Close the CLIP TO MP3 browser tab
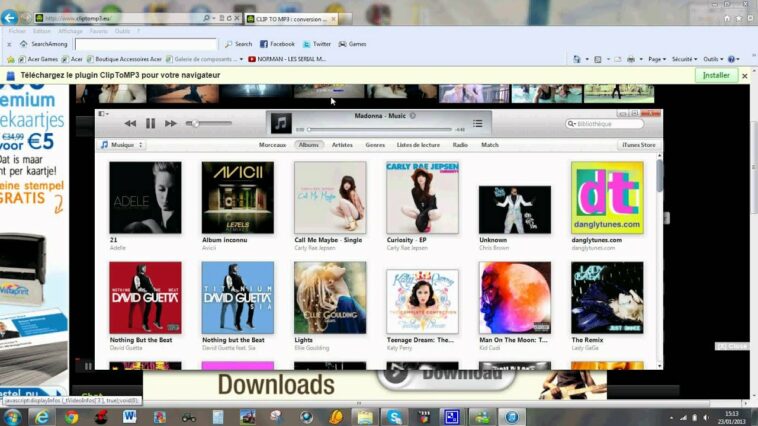The height and width of the screenshot is (426, 758). coord(333,19)
